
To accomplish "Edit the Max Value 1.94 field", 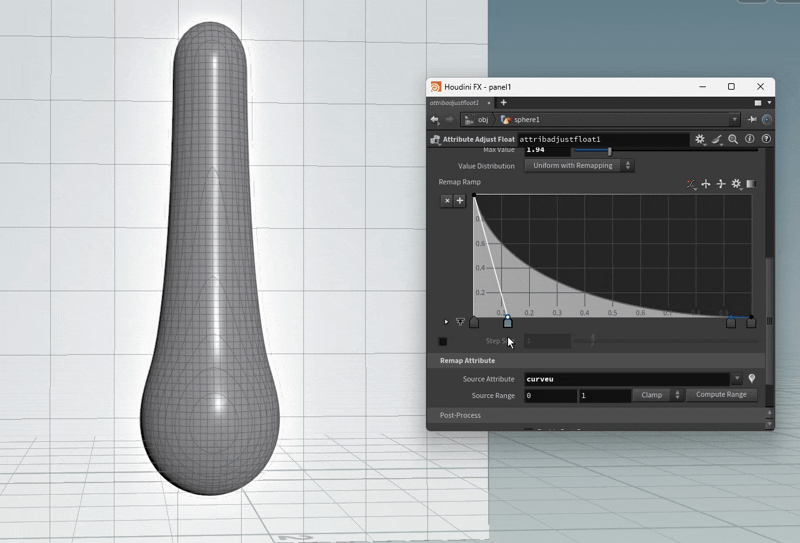I will click(x=547, y=150).
